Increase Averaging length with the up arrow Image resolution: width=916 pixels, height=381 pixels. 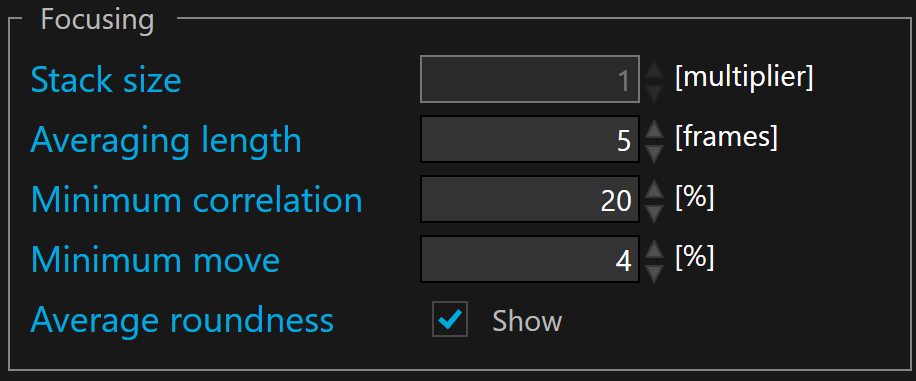pyautogui.click(x=654, y=129)
